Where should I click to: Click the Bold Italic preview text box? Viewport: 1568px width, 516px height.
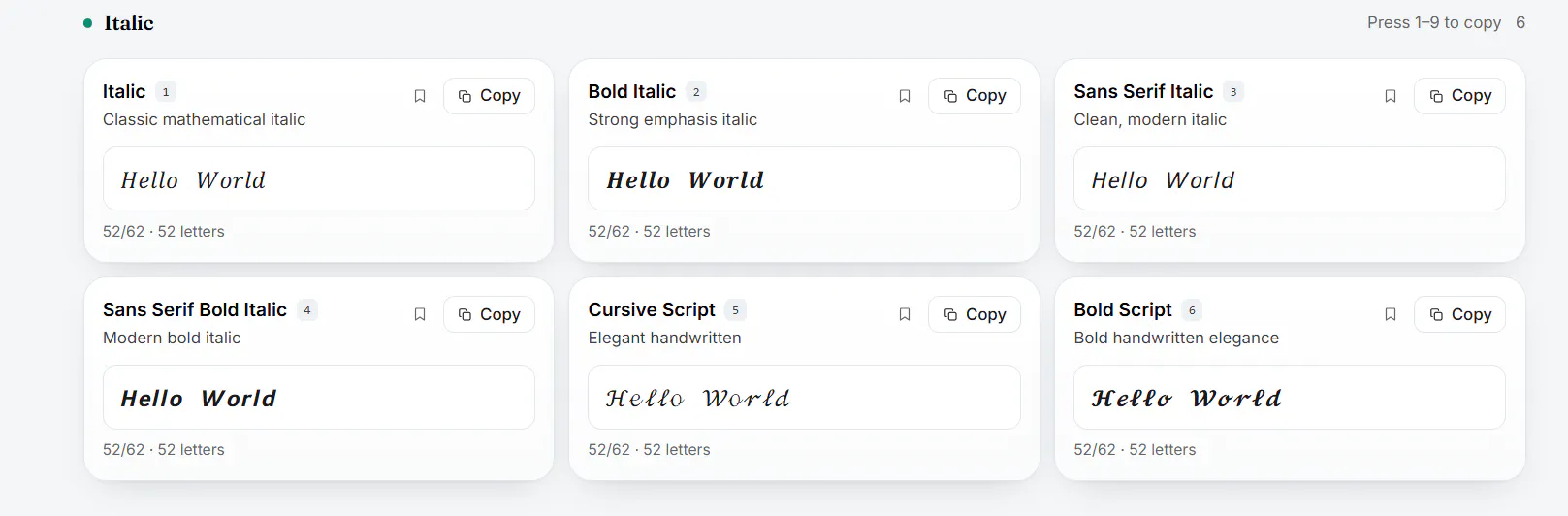pyautogui.click(x=804, y=178)
